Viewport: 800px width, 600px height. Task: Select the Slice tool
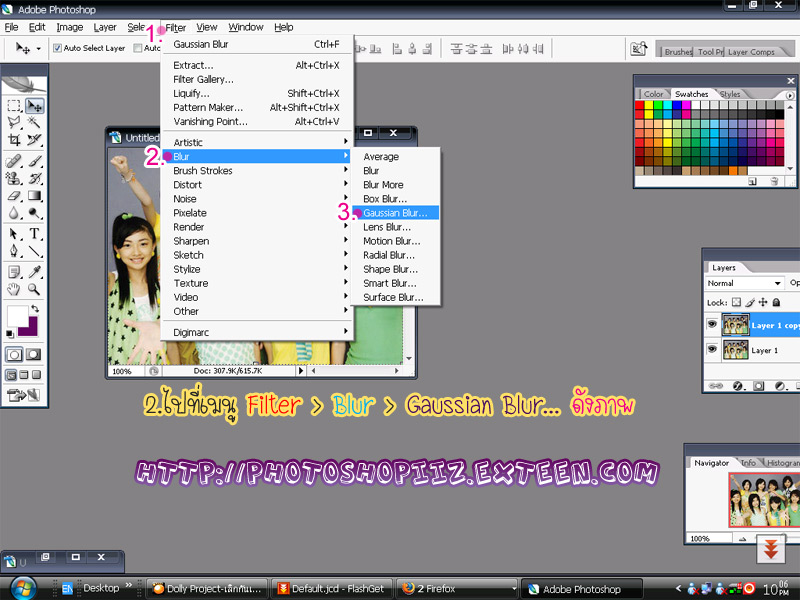35,139
